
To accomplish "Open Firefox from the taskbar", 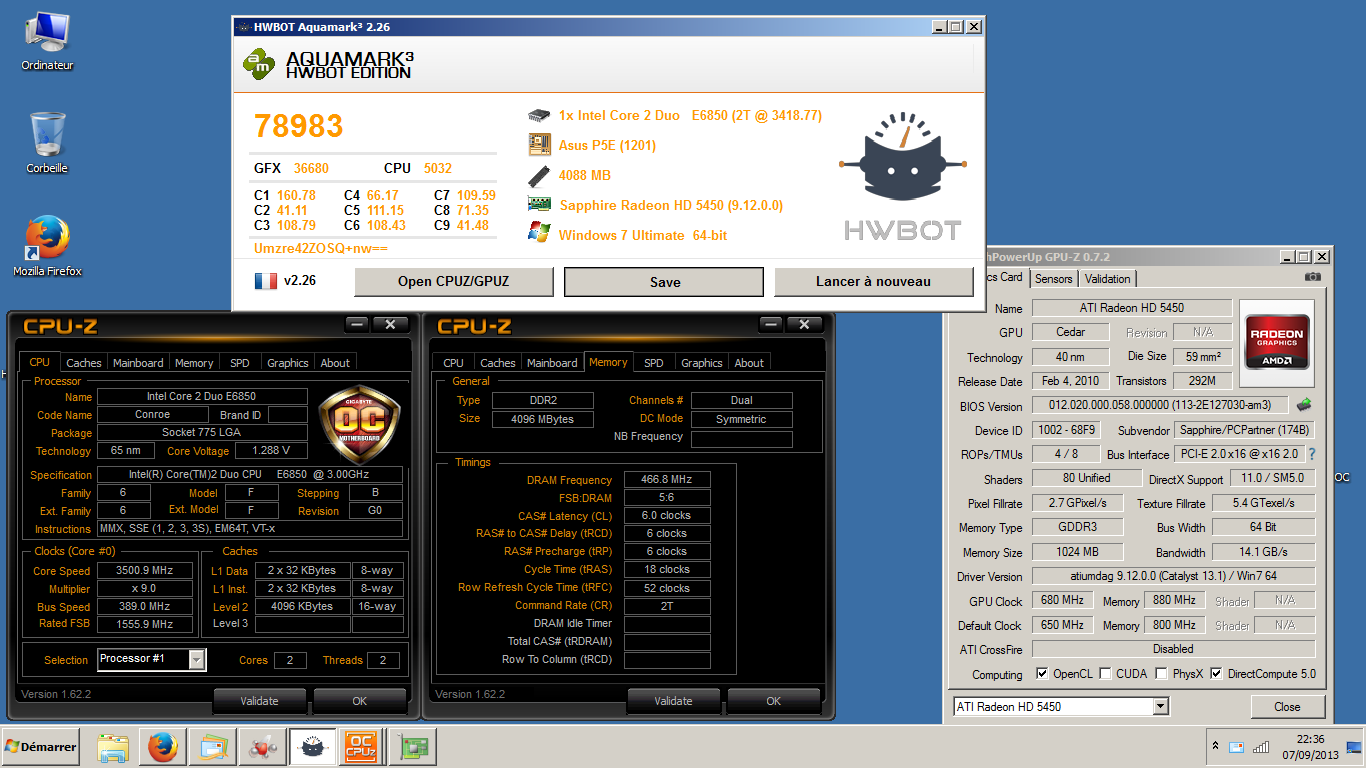I will point(162,747).
